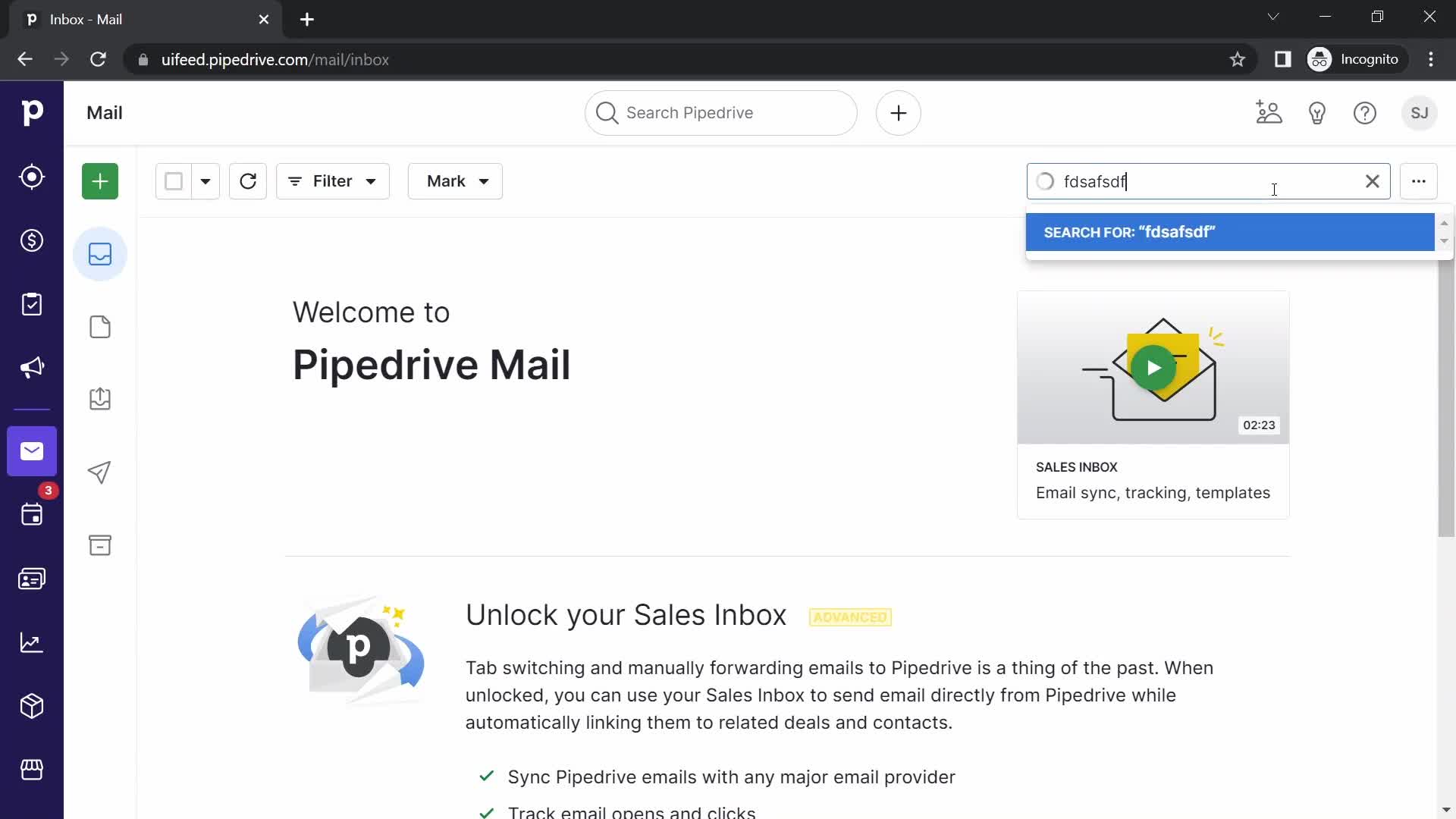
Task: Select the Products box icon in sidebar
Action: [31, 707]
